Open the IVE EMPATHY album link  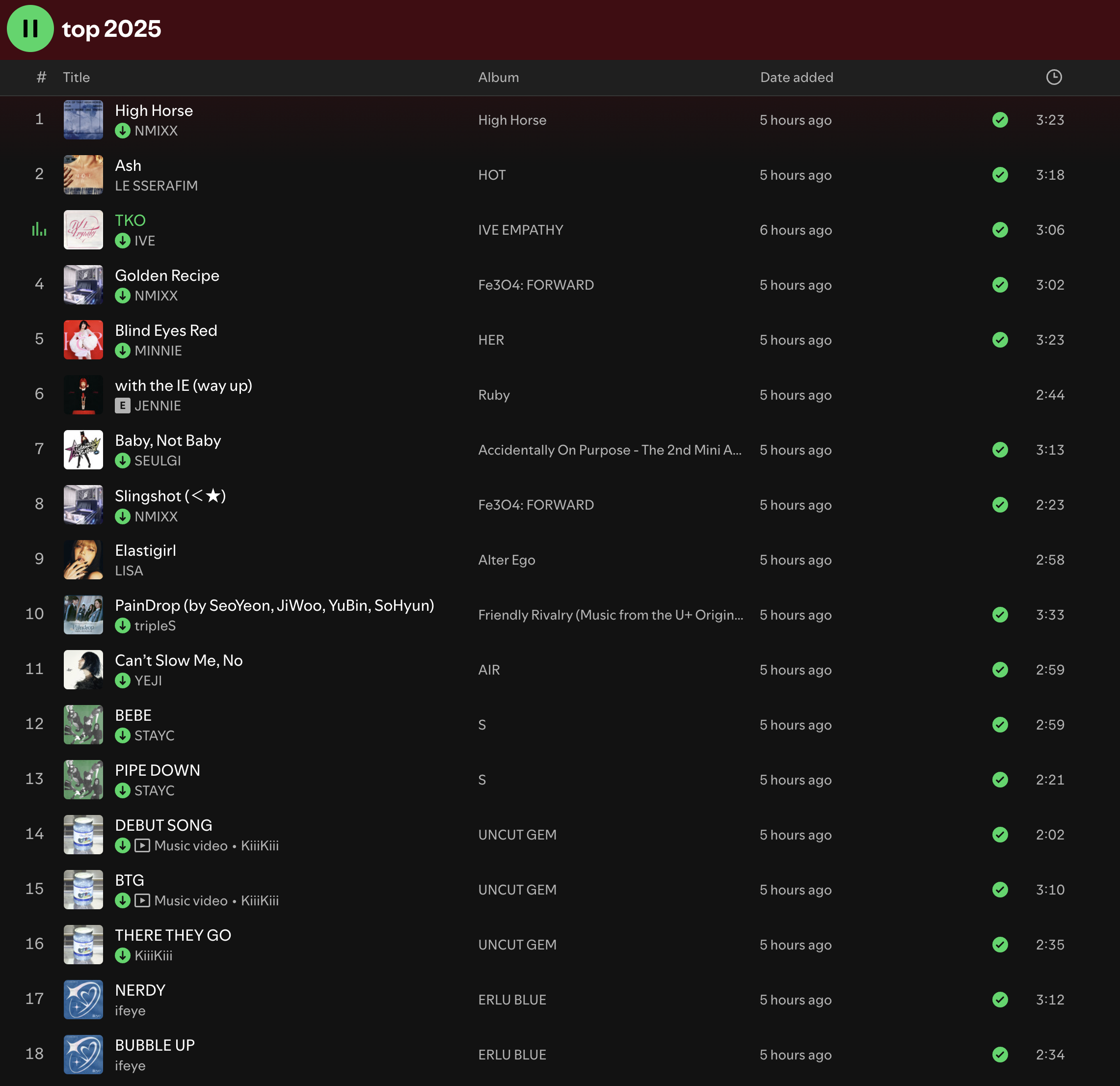(521, 230)
